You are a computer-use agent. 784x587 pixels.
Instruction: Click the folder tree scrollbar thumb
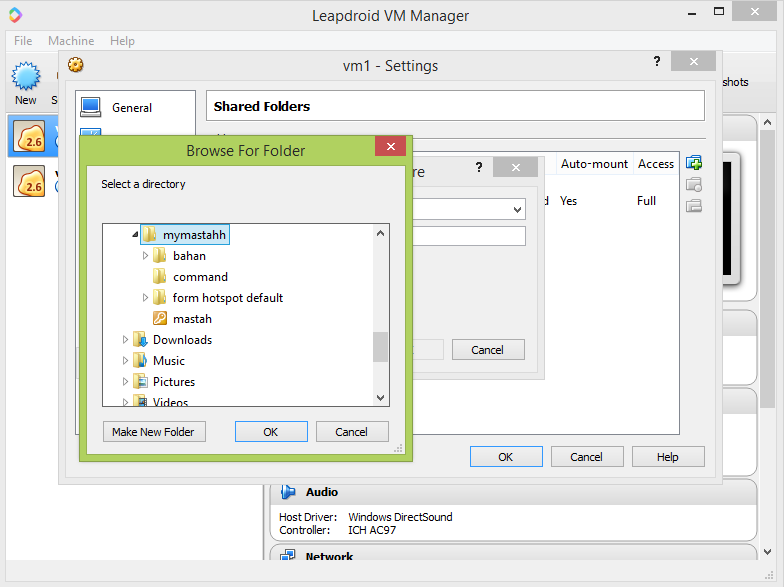[380, 346]
